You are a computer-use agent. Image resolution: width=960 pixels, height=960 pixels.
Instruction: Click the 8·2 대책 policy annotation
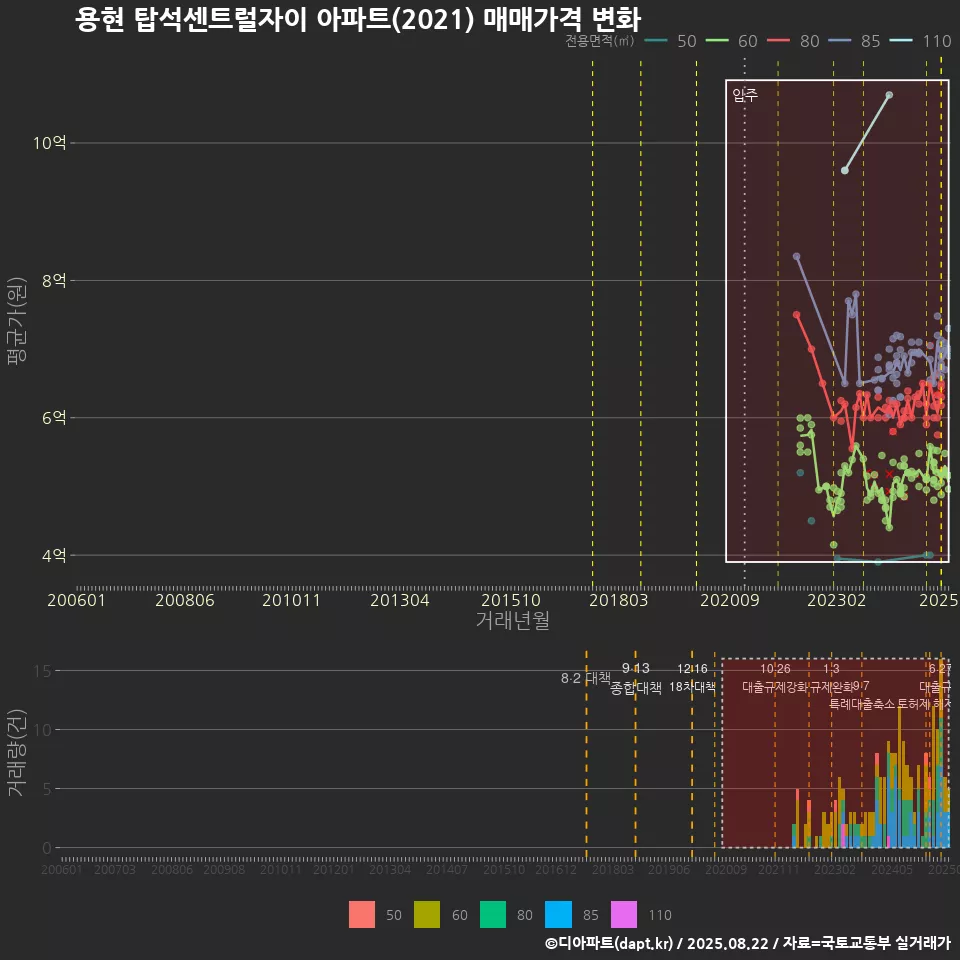coord(586,678)
